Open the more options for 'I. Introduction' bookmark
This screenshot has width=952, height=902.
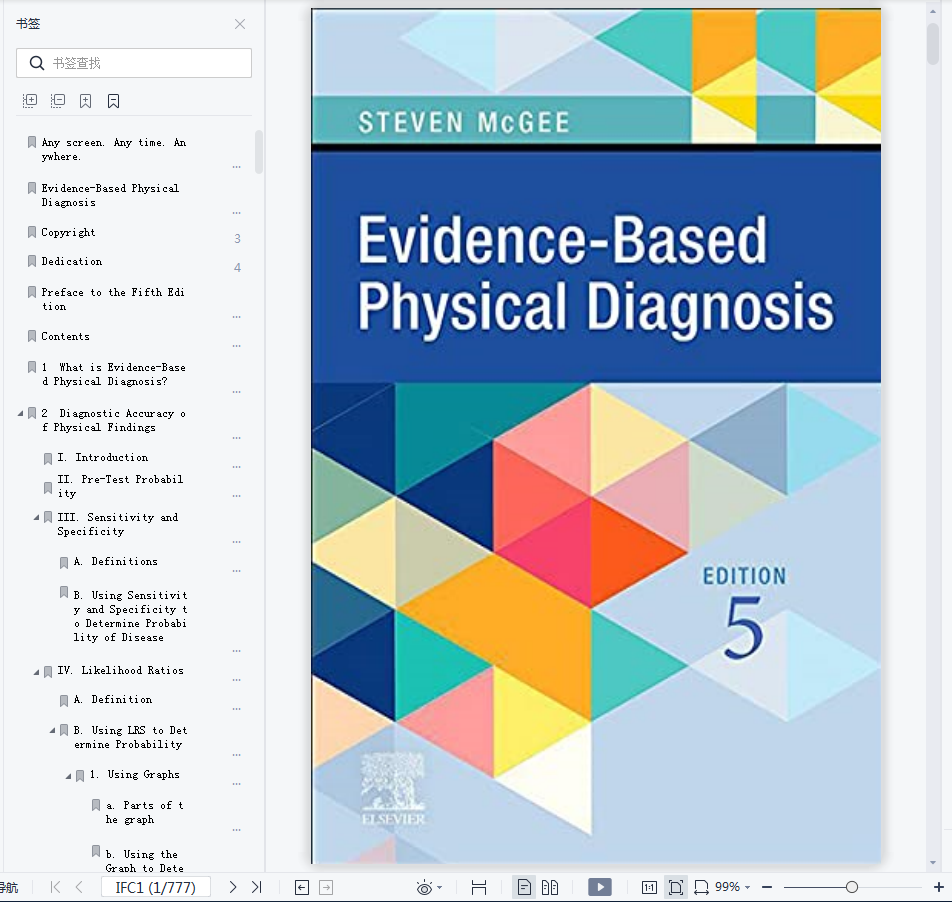tap(237, 467)
